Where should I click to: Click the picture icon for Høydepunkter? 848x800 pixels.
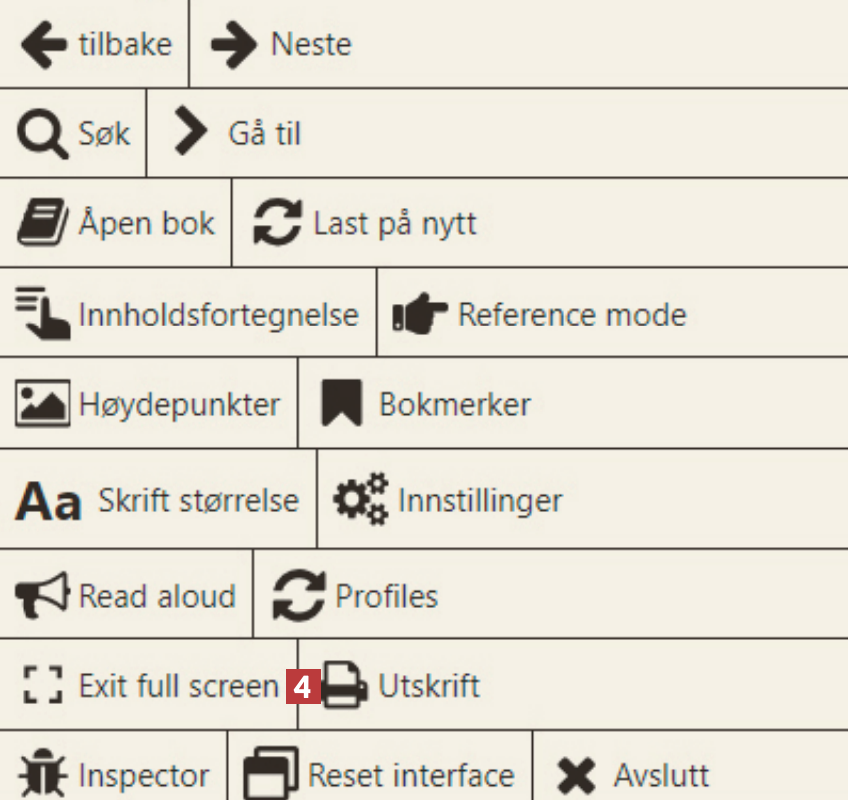pyautogui.click(x=43, y=405)
